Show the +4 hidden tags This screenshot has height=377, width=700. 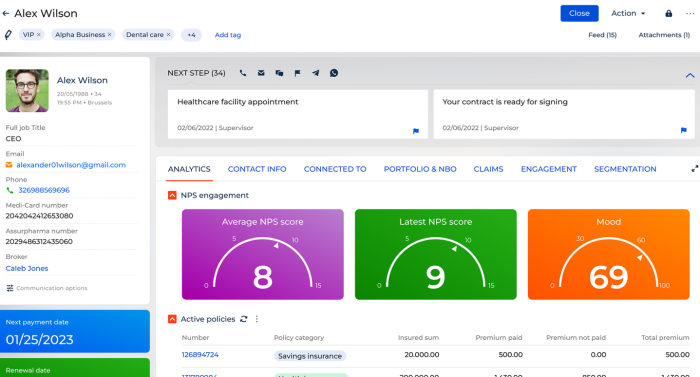pos(191,35)
